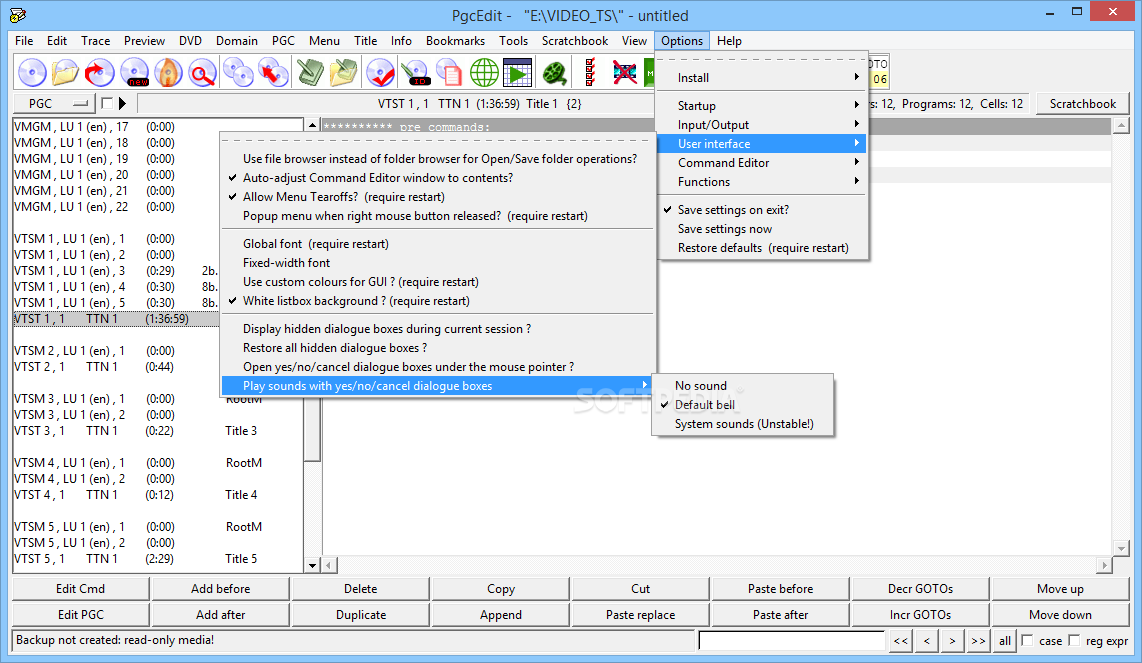Enable the case search checkbox
Image resolution: width=1142 pixels, height=663 pixels.
(1028, 640)
